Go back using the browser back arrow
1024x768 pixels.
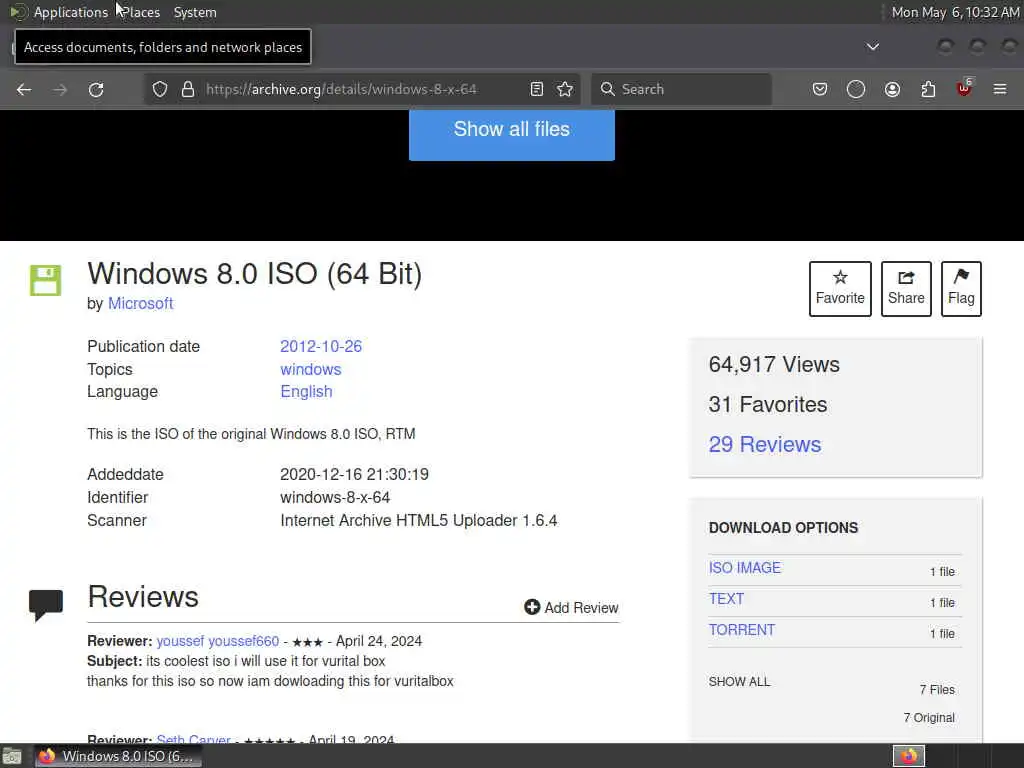(x=24, y=89)
